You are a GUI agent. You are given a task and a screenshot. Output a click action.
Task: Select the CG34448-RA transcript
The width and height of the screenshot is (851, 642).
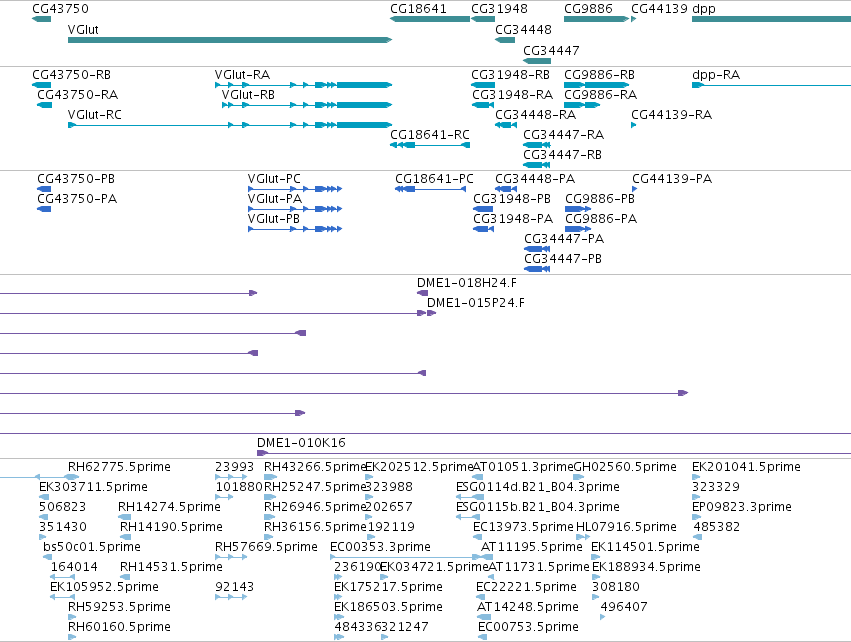(506, 125)
